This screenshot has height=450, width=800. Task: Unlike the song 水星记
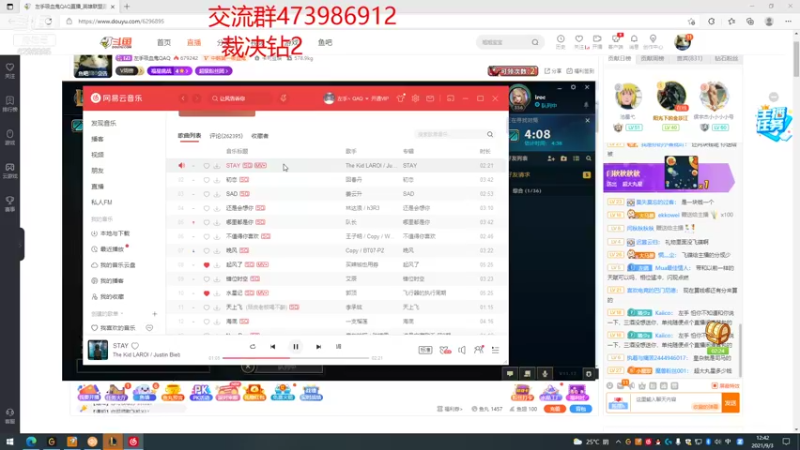(x=206, y=293)
